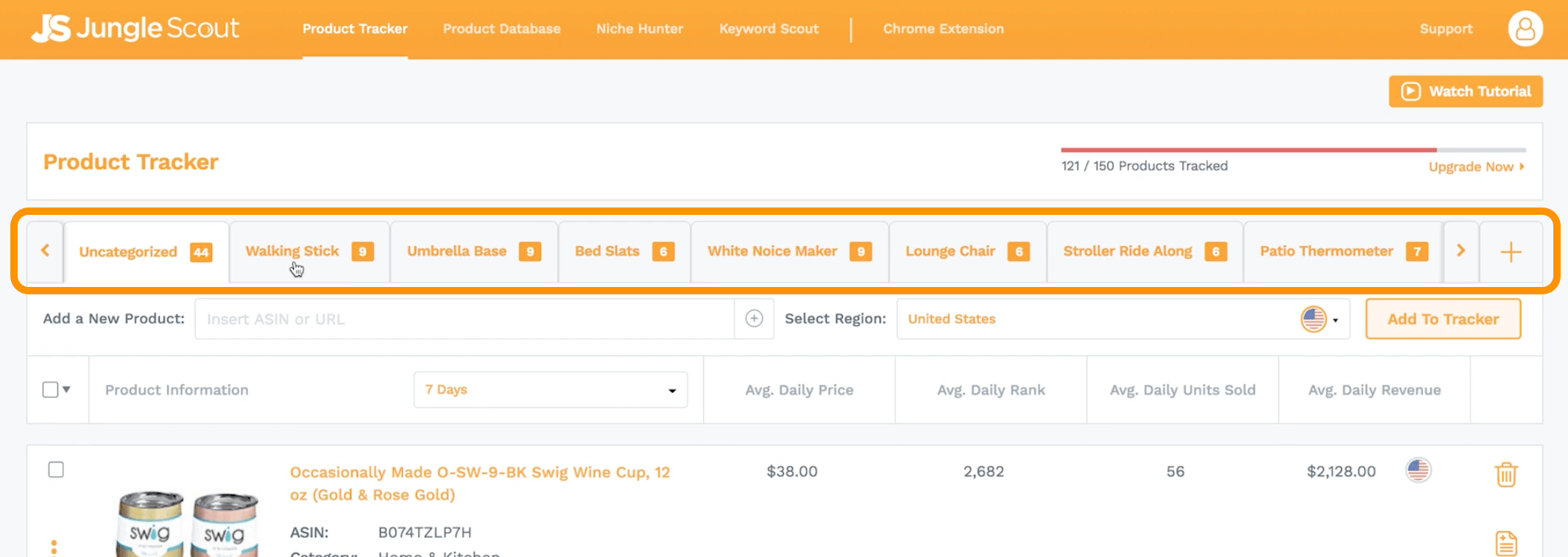Switch to Walking Stick tab

(x=309, y=252)
